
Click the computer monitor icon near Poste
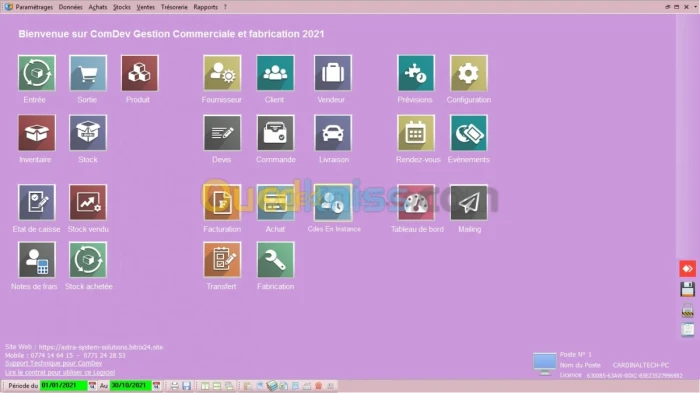click(545, 364)
